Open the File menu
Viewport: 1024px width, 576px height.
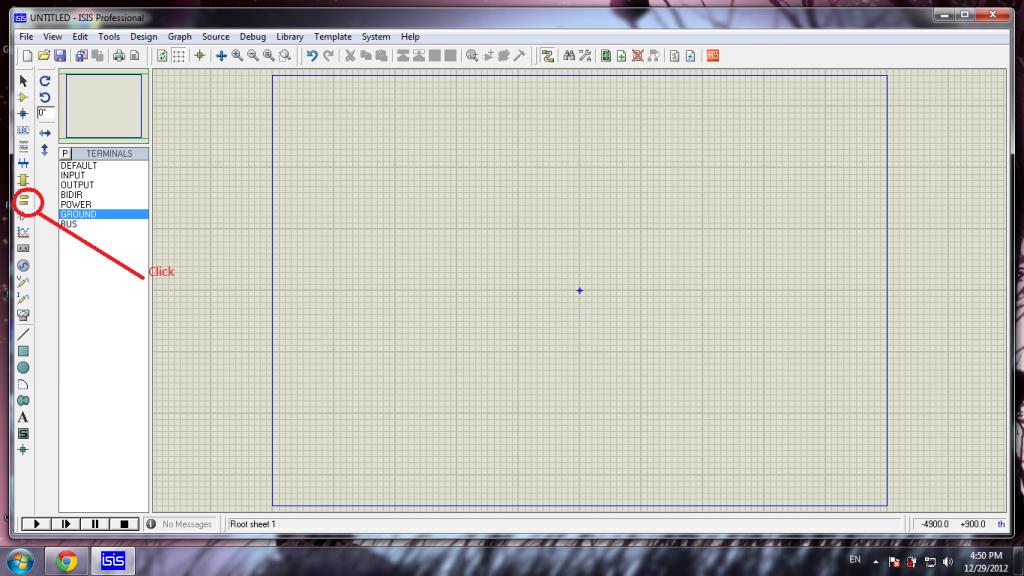tap(26, 37)
